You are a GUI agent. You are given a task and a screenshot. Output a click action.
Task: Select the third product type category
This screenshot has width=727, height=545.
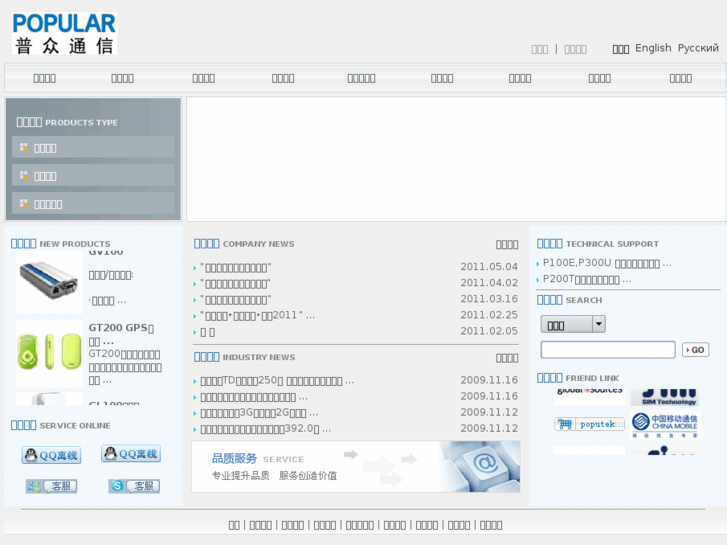point(93,204)
